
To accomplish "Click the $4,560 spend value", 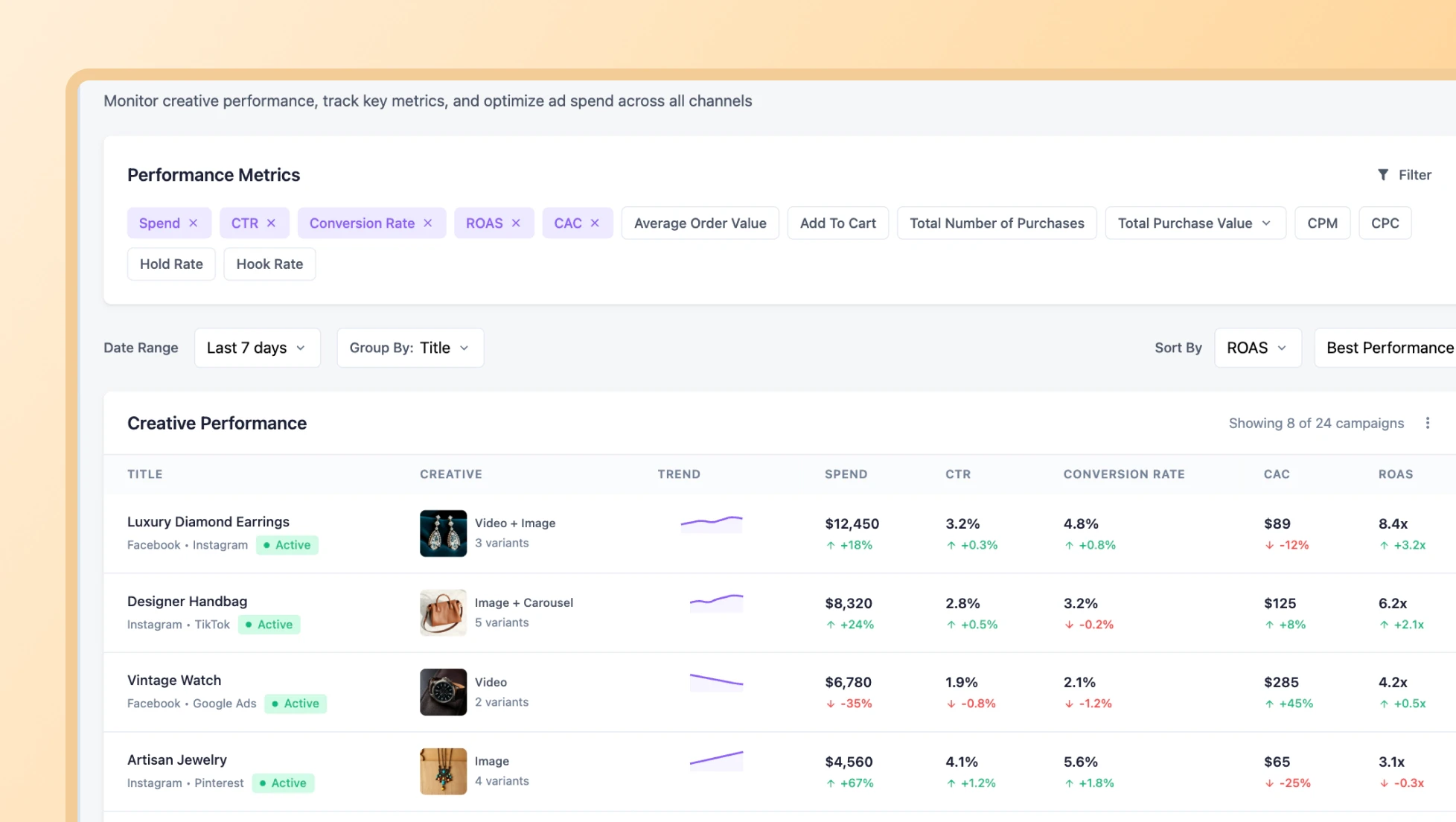I will pyautogui.click(x=849, y=762).
